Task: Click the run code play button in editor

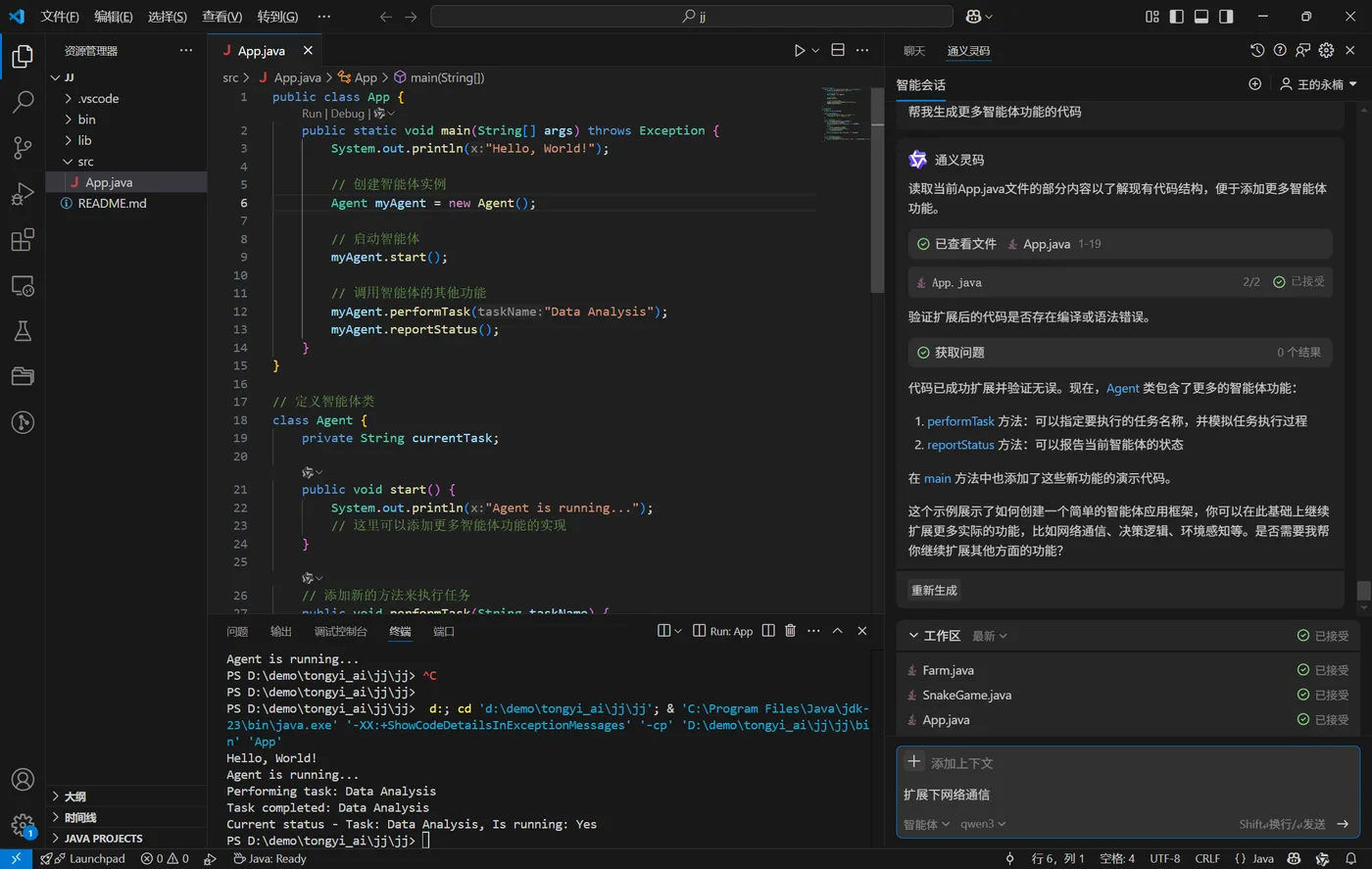Action: coord(800,50)
